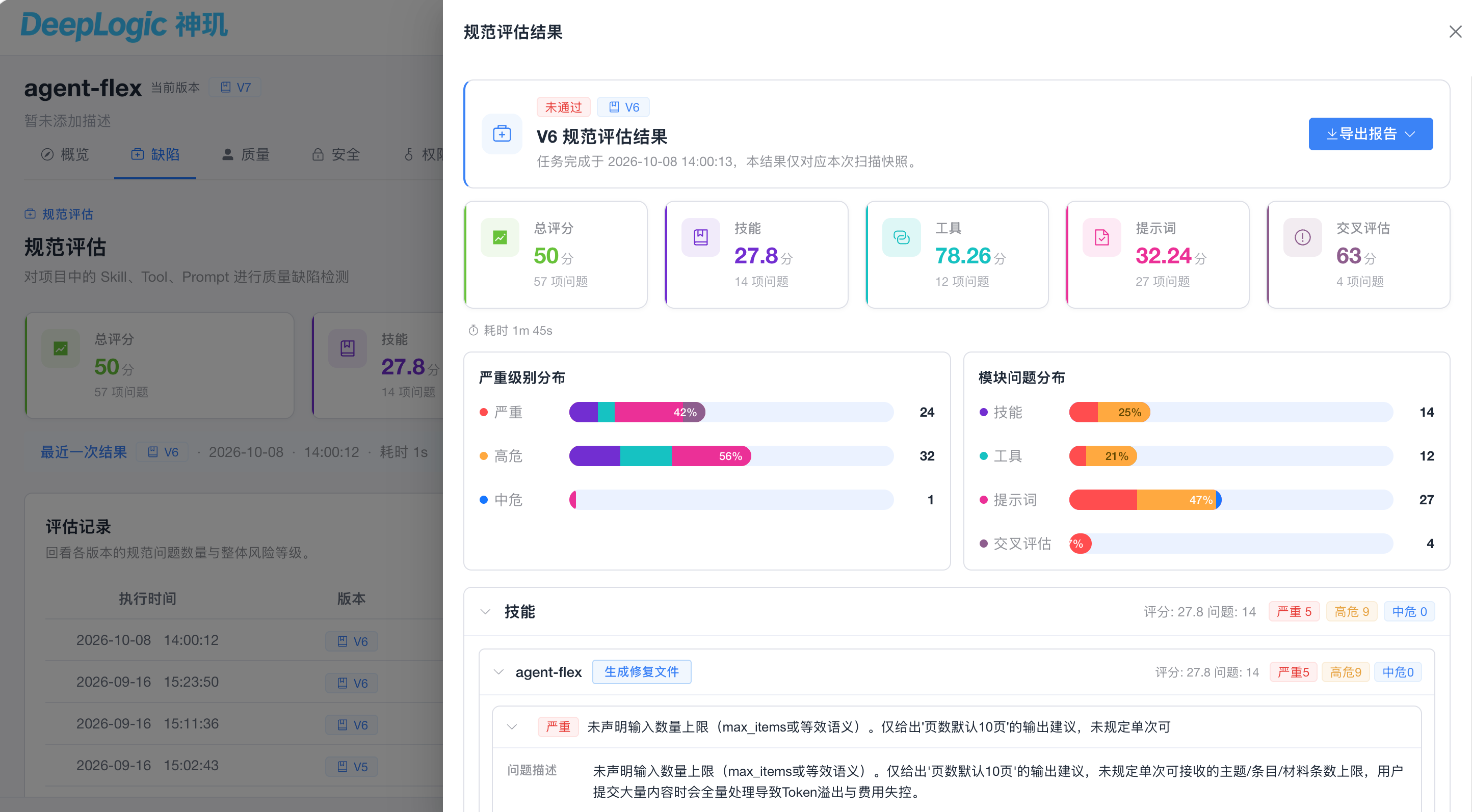
Task: Click the V7 current version tag
Action: 235,88
